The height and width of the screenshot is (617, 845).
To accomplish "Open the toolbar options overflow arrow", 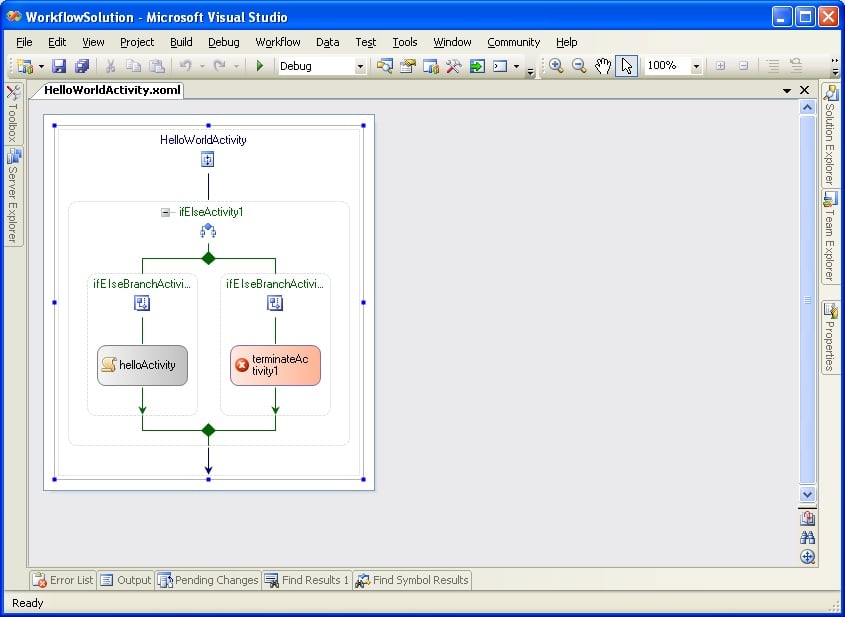I will [x=530, y=71].
